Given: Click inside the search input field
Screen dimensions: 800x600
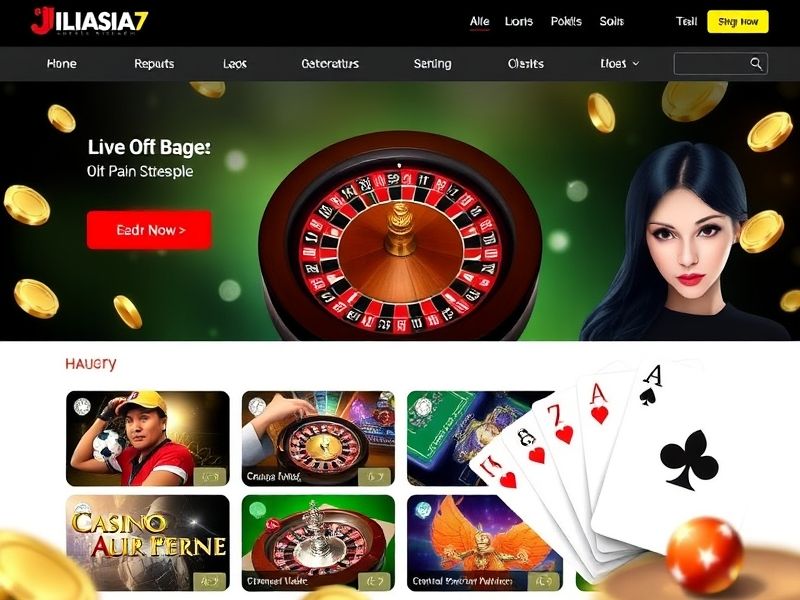Looking at the screenshot, I should click(x=712, y=64).
